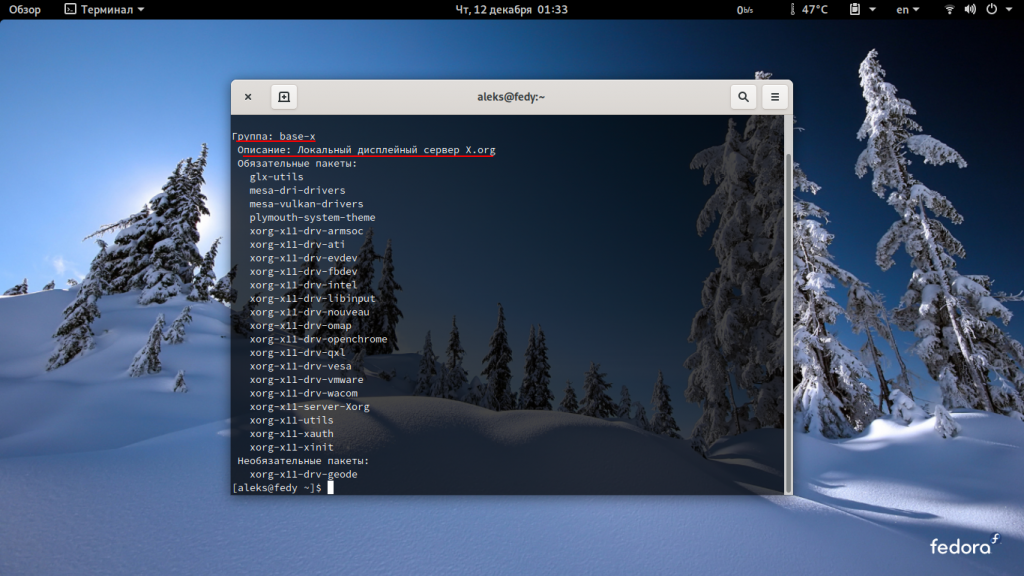Image resolution: width=1024 pixels, height=576 pixels.
Task: Expand the clipboard indicator dropdown arrow
Action: coord(872,10)
